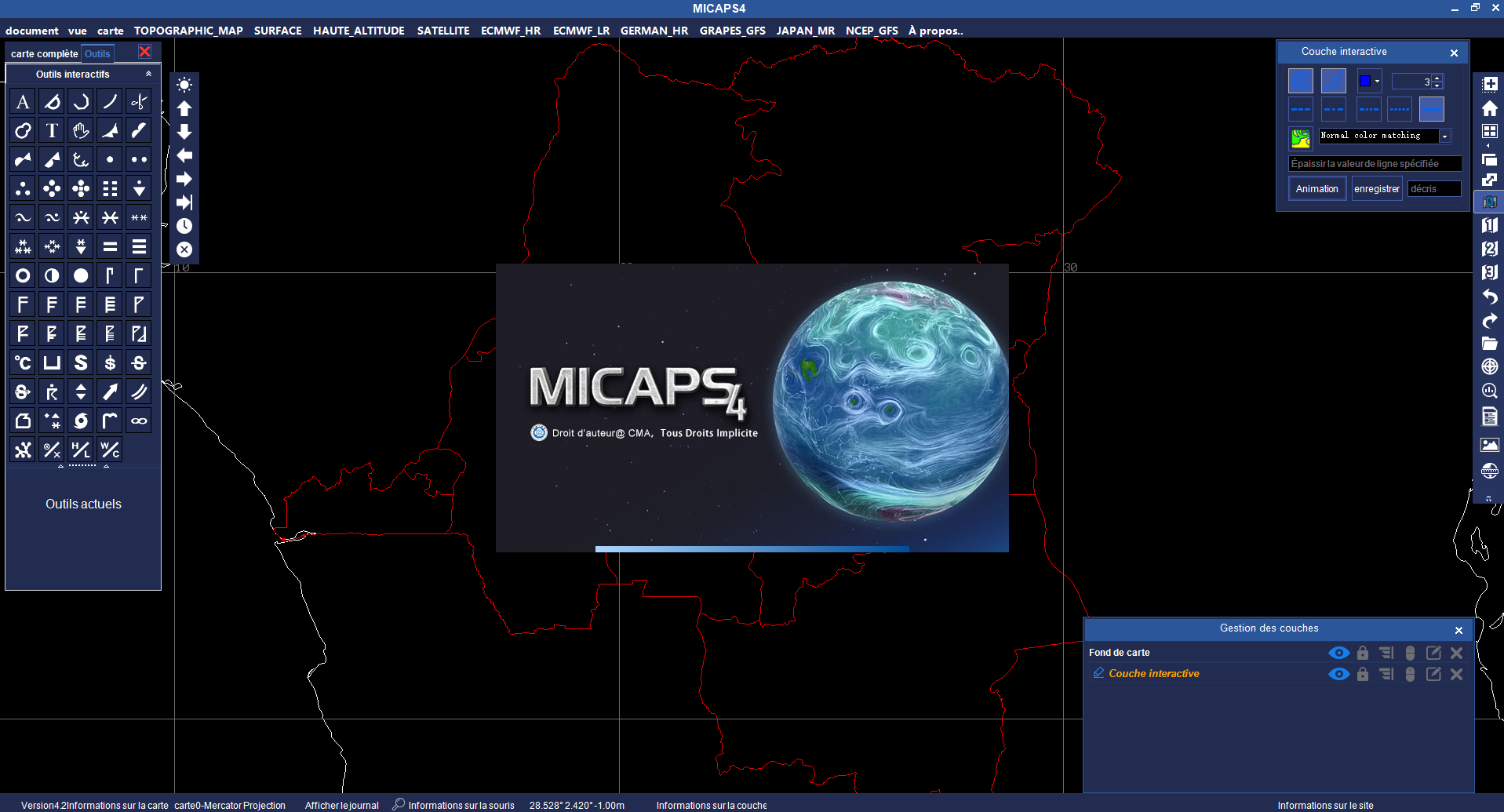
Task: Click carte0-Mercator Projection in status bar
Action: [x=229, y=806]
